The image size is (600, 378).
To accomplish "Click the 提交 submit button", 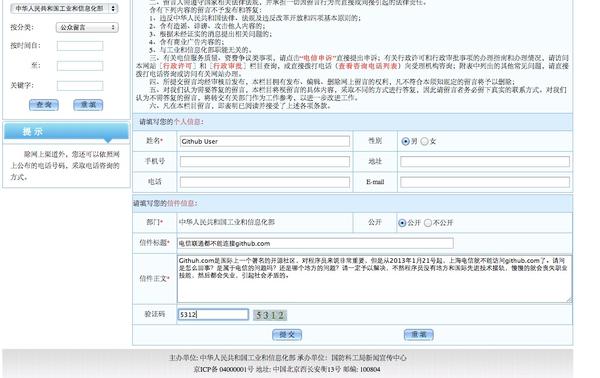I will point(287,335).
